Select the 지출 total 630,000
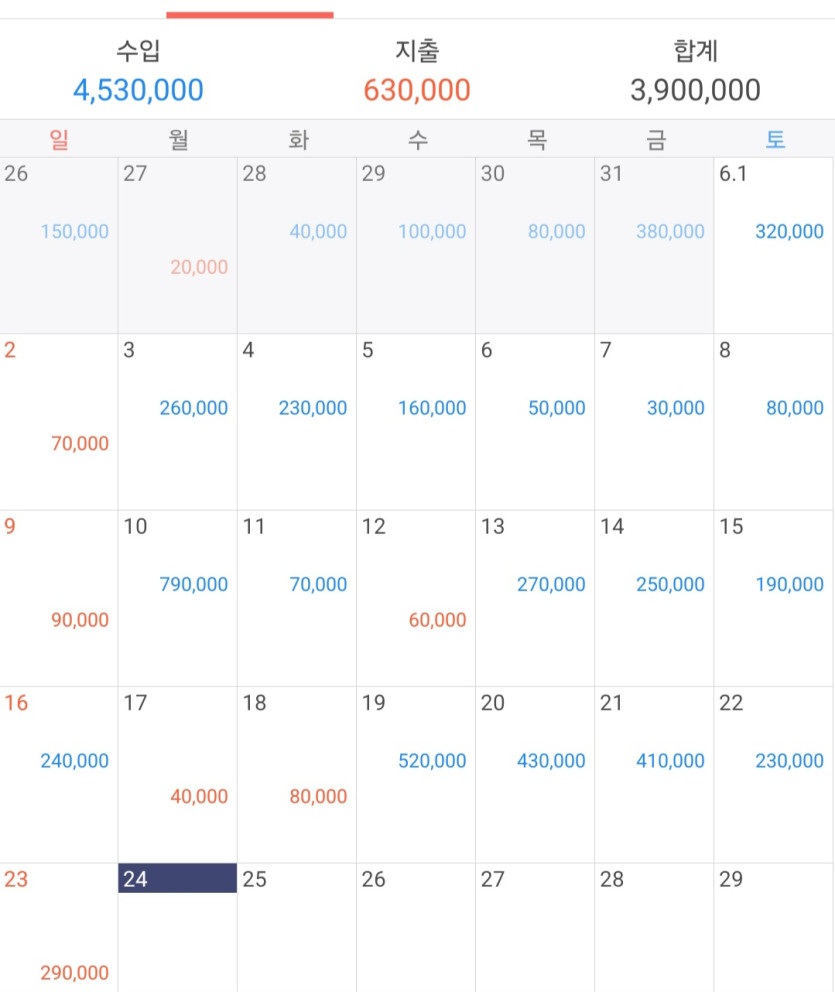 pyautogui.click(x=417, y=90)
